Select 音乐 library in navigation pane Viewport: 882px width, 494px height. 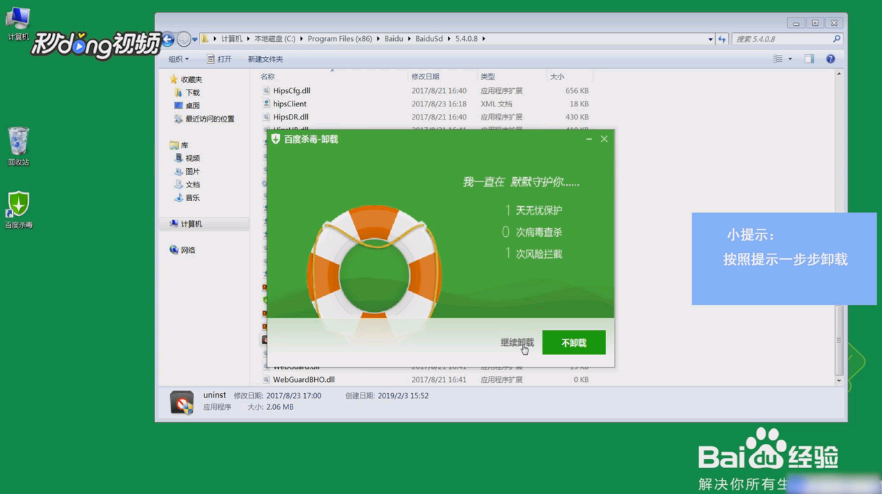192,197
